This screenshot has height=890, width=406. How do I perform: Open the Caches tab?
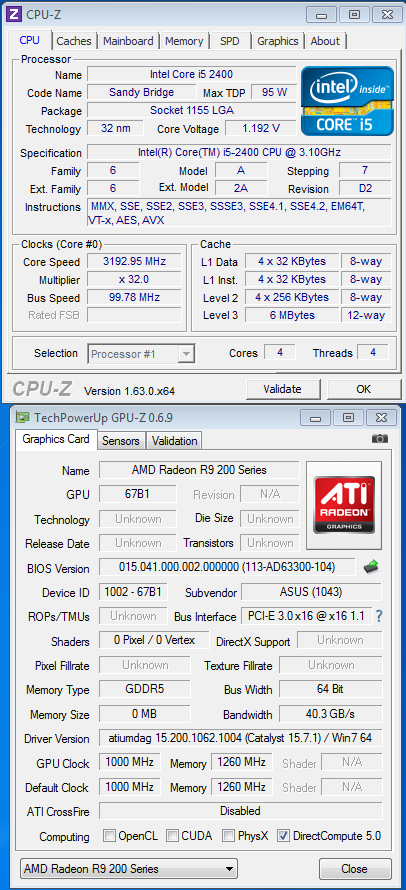pyautogui.click(x=74, y=41)
